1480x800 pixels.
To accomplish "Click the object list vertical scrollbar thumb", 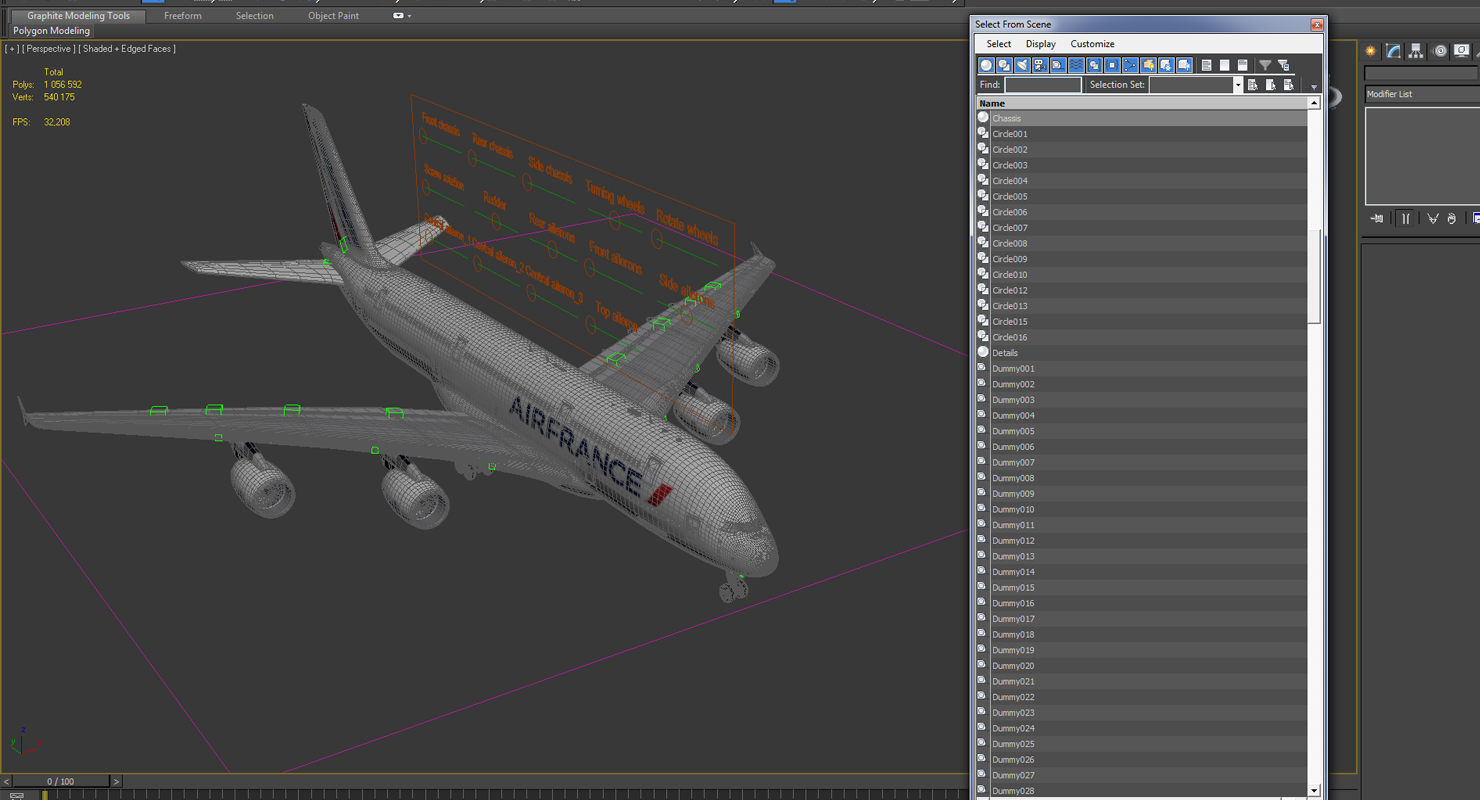I will (1315, 275).
